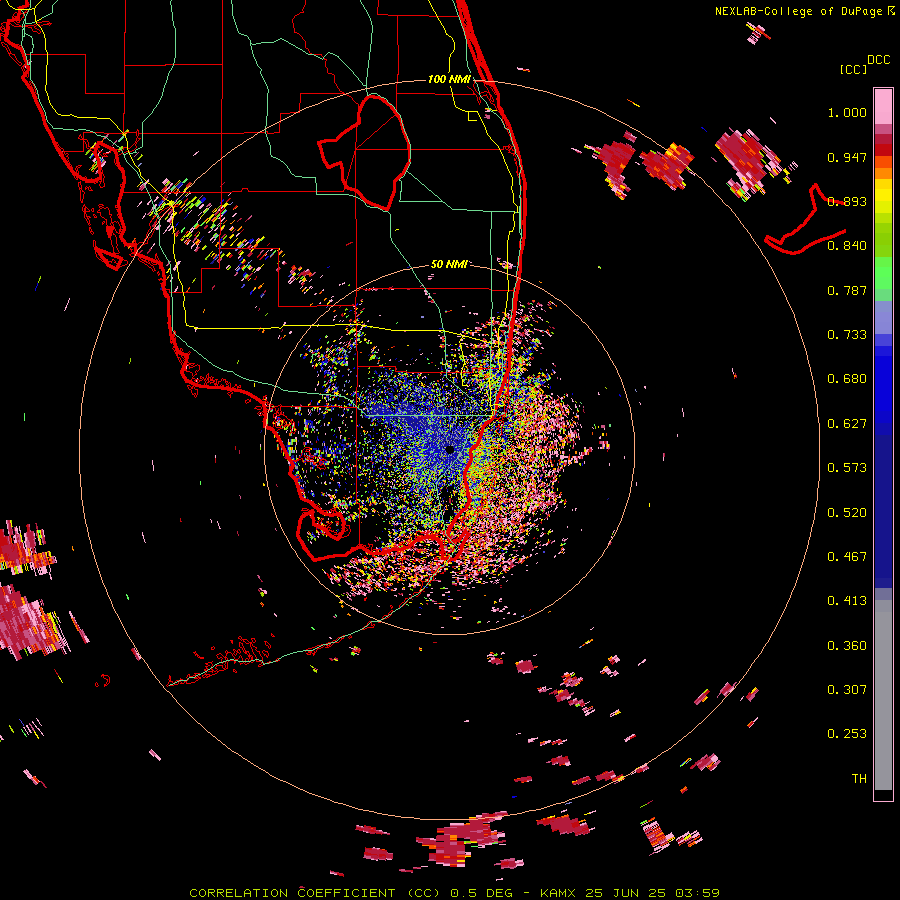Click the 0.520 scale value
Image resolution: width=900 pixels, height=900 pixels.
tap(847, 513)
